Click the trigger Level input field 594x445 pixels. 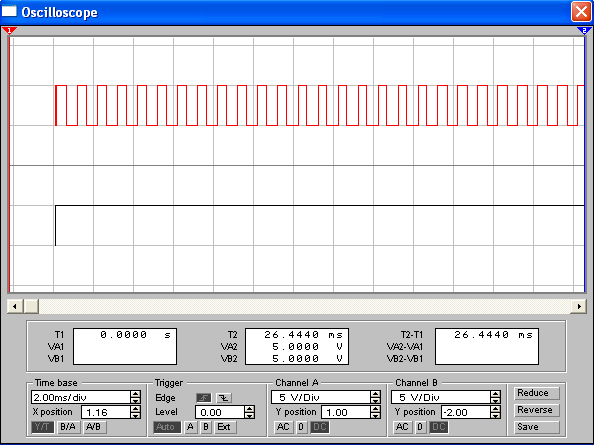coord(220,412)
